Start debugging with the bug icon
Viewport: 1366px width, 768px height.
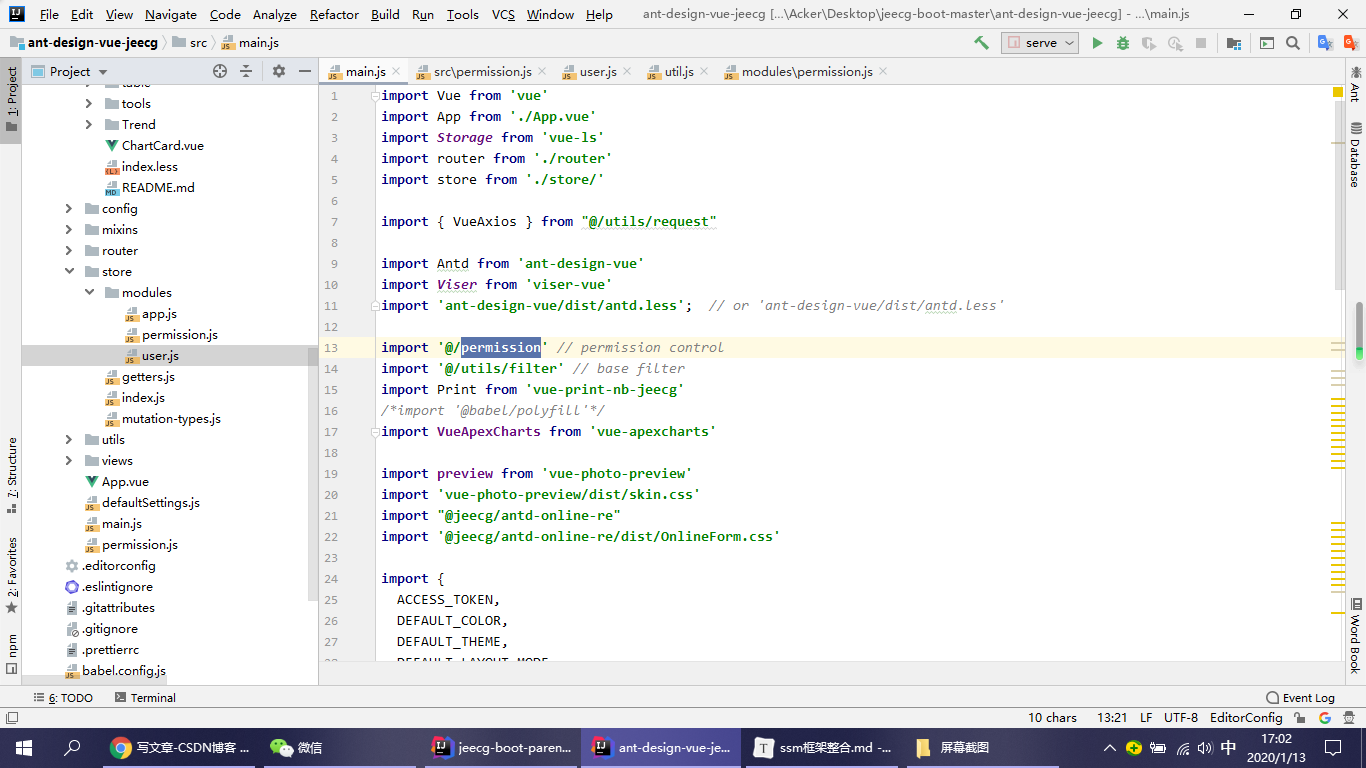coord(1123,43)
